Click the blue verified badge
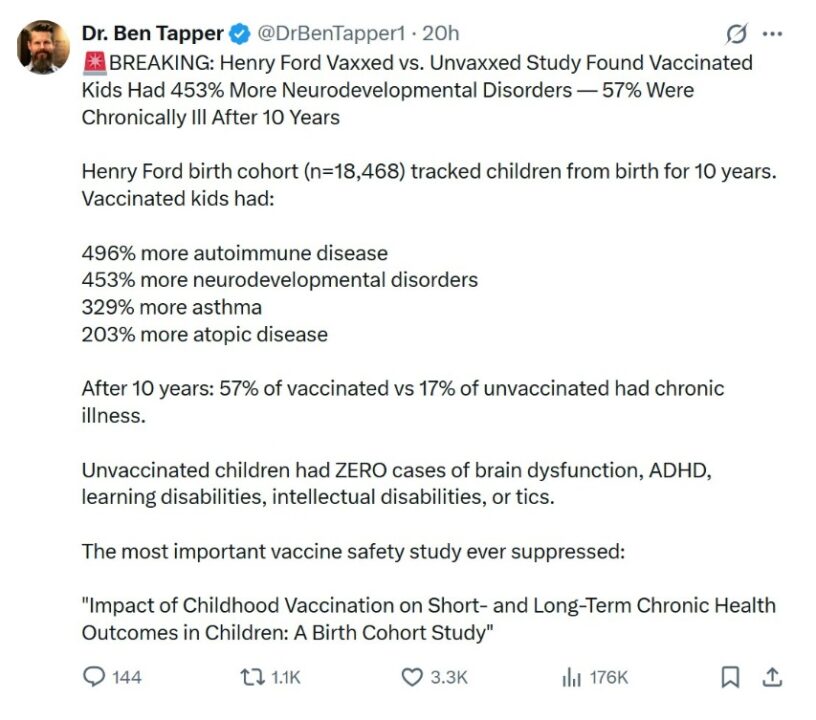 (240, 34)
